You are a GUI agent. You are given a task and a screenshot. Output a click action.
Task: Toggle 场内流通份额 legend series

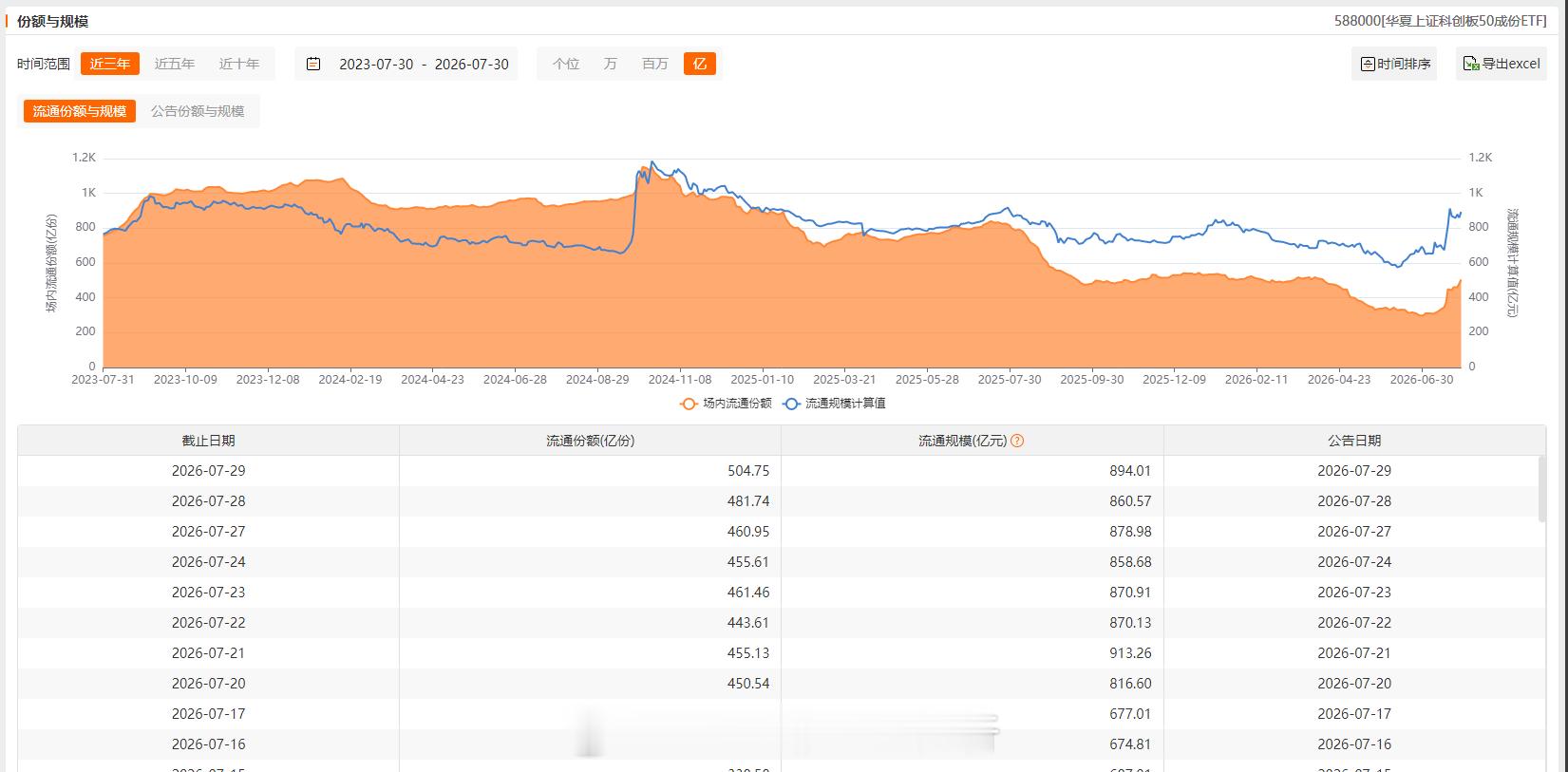(x=727, y=403)
